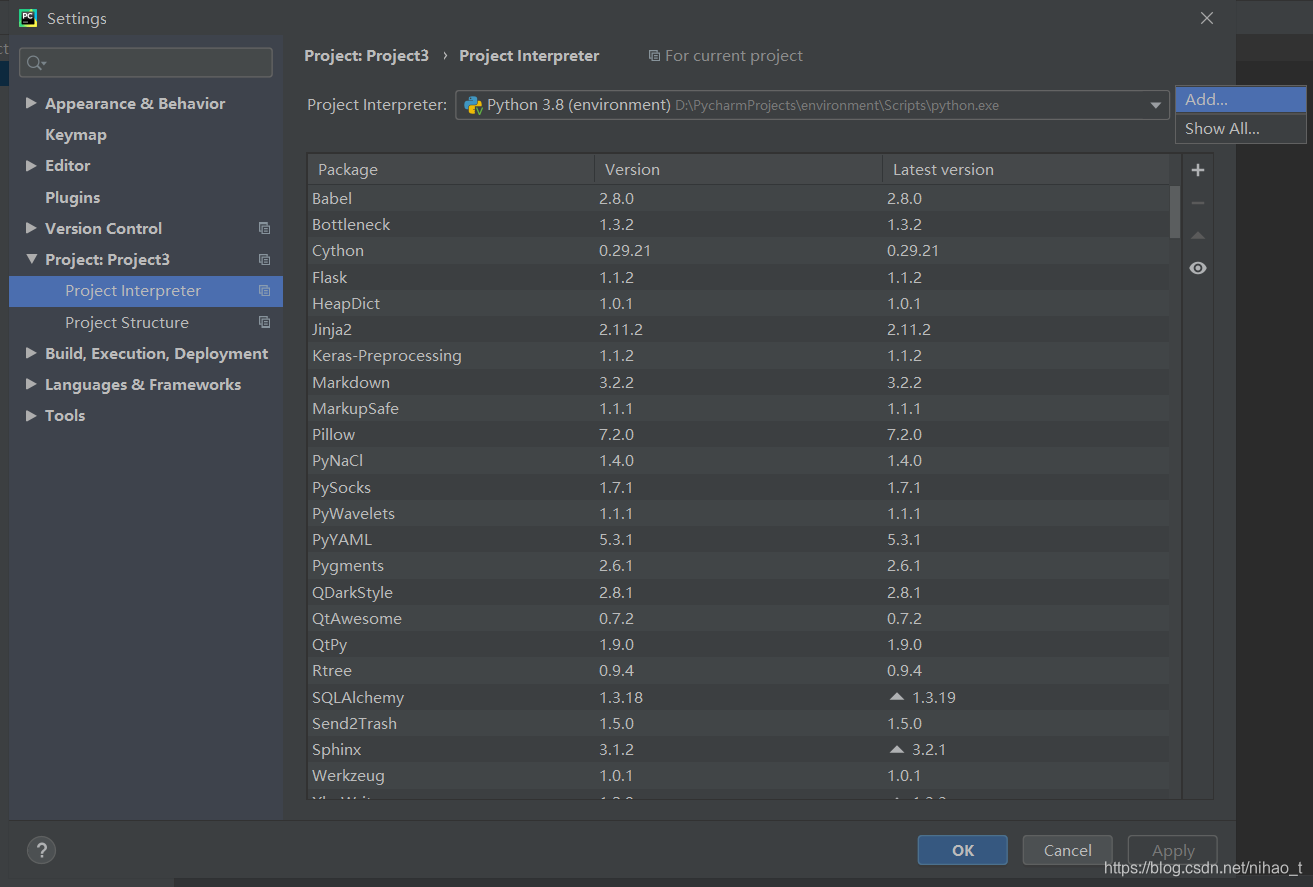Select the QtAwesome package row
Image resolution: width=1313 pixels, height=887 pixels.
(738, 618)
